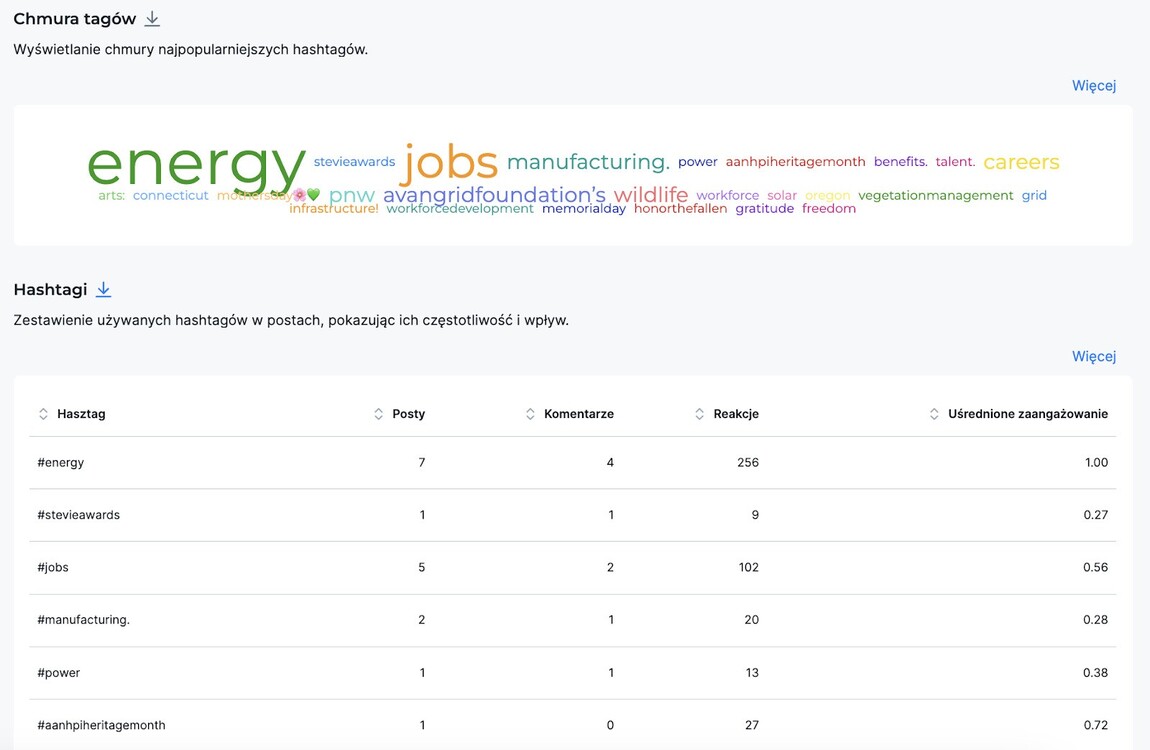Image resolution: width=1150 pixels, height=750 pixels.
Task: Click 'arts:' tag in the cloud
Action: pos(111,196)
